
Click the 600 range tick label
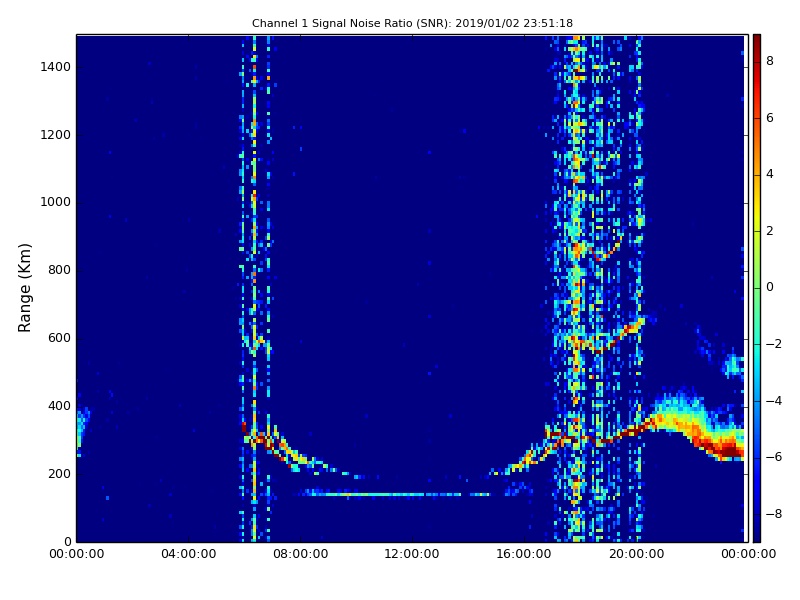pos(59,338)
